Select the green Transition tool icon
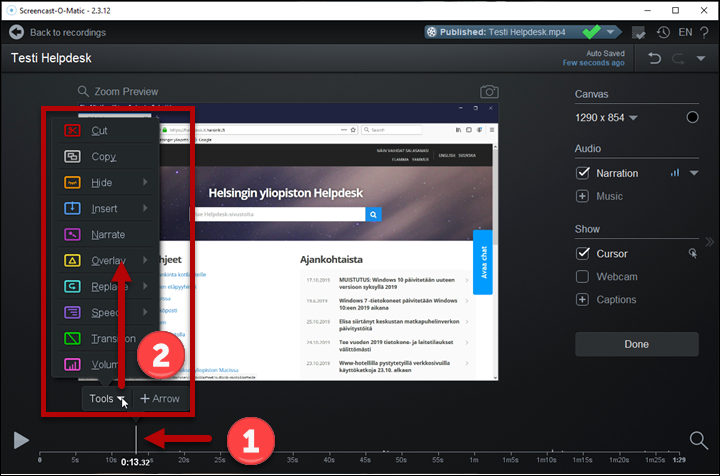 72,339
